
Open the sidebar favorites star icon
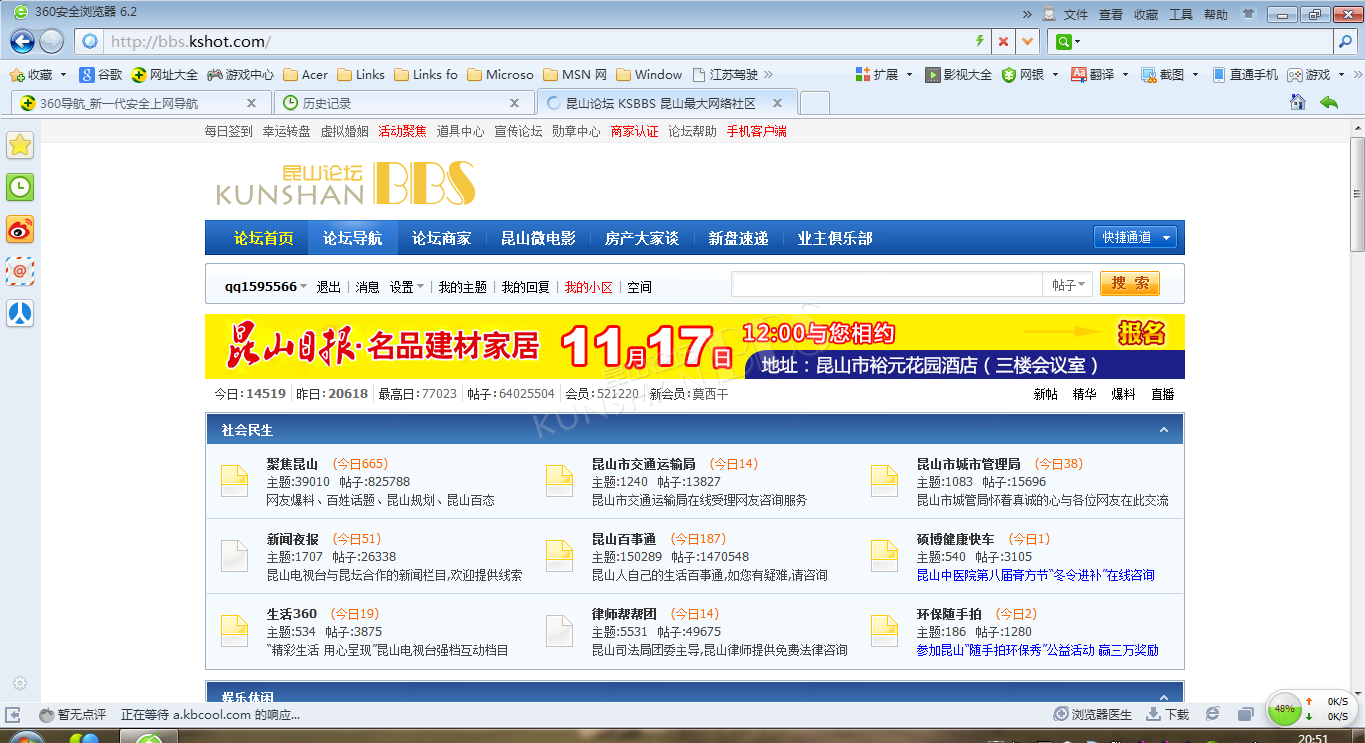coord(20,145)
